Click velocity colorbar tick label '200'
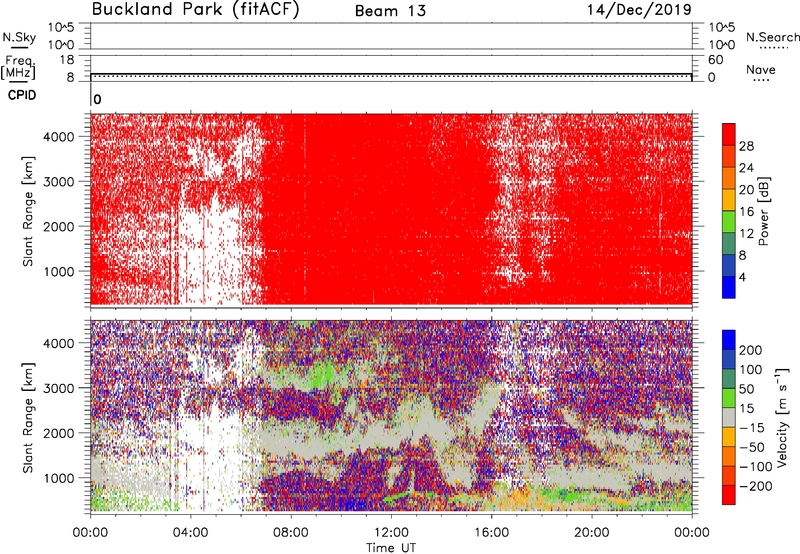 coord(751,350)
